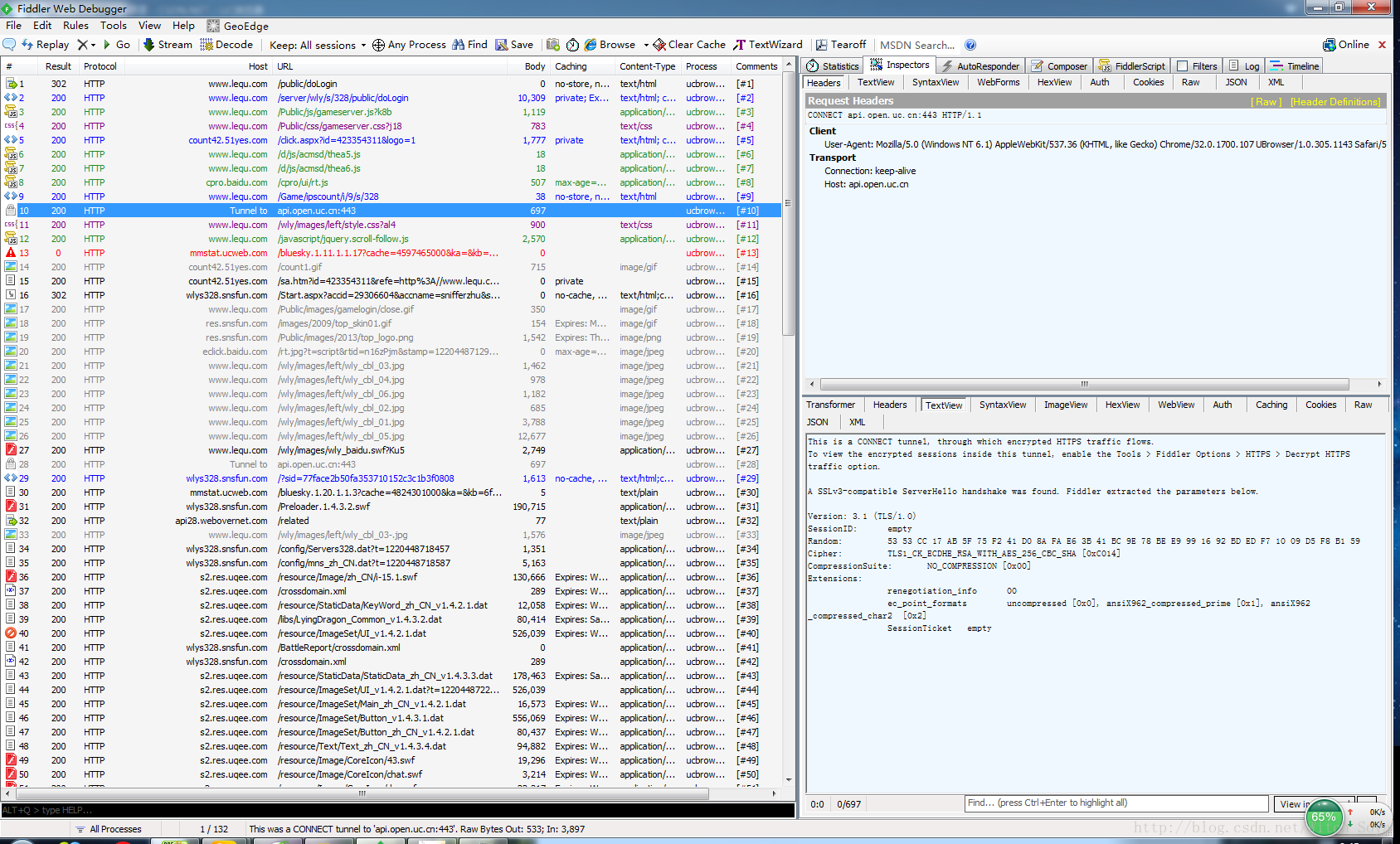Sort sessions by Content-Type column
Screen dimensions: 1400x844
tap(647, 66)
